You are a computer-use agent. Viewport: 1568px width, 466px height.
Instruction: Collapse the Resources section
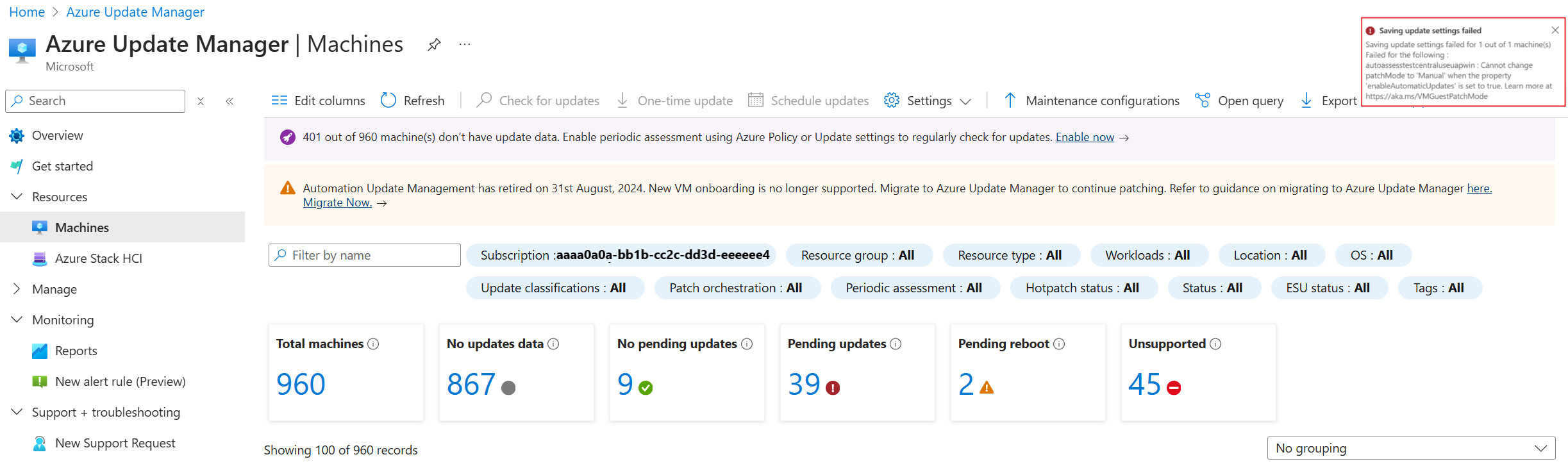17,197
